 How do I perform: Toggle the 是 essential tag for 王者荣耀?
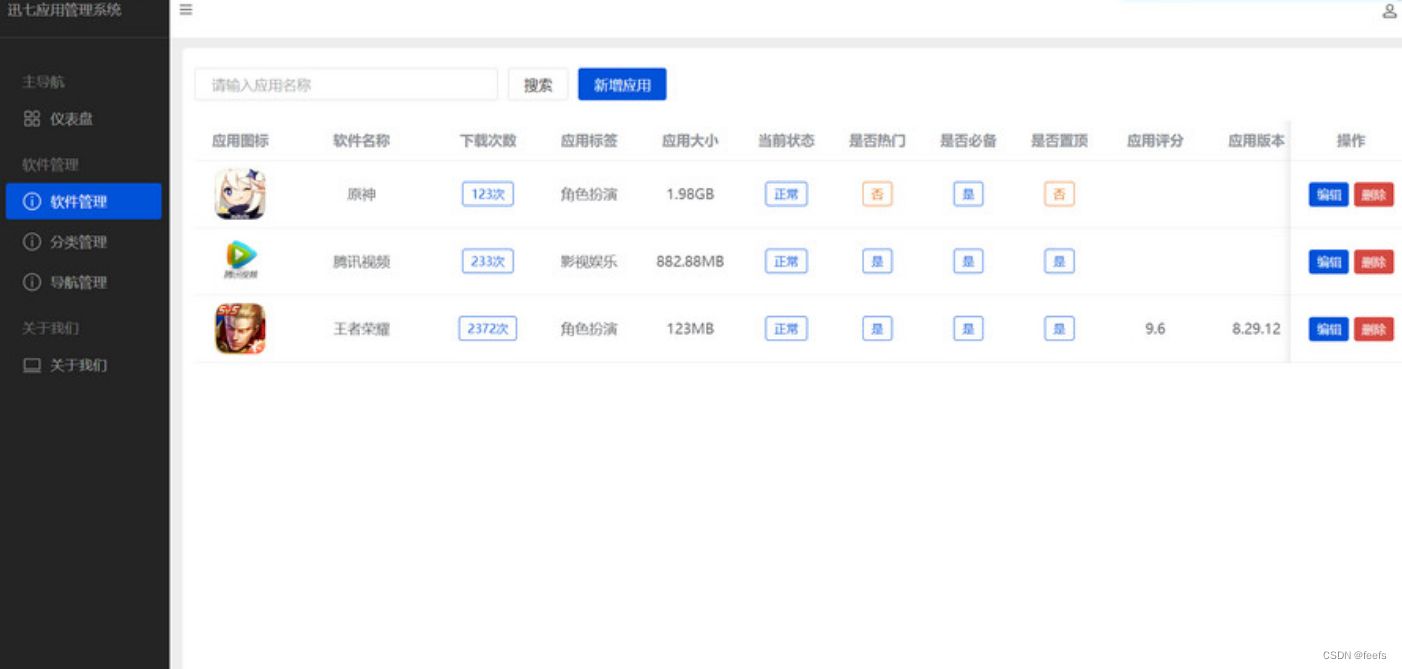click(967, 328)
